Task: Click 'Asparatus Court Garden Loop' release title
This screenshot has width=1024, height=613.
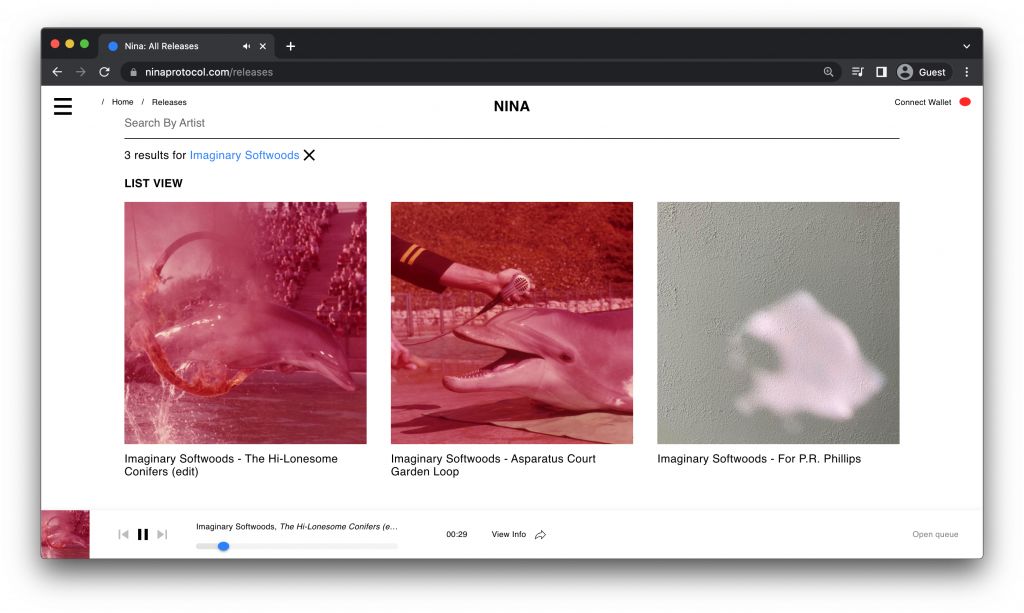Action: [x=493, y=465]
